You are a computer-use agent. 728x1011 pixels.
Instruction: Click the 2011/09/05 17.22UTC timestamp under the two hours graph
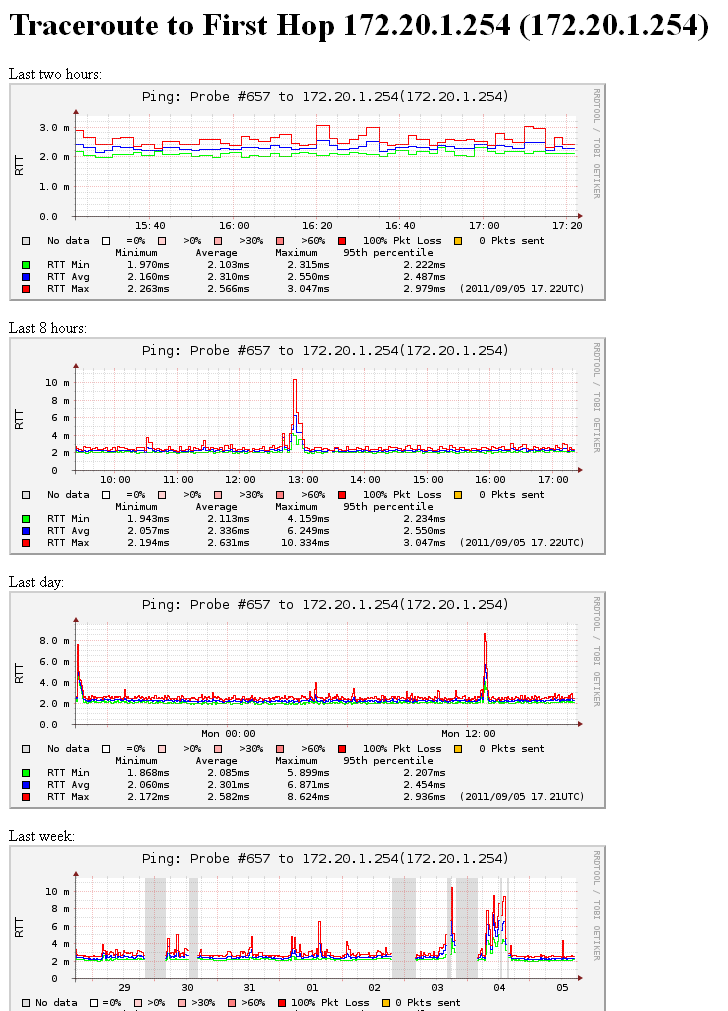521,288
